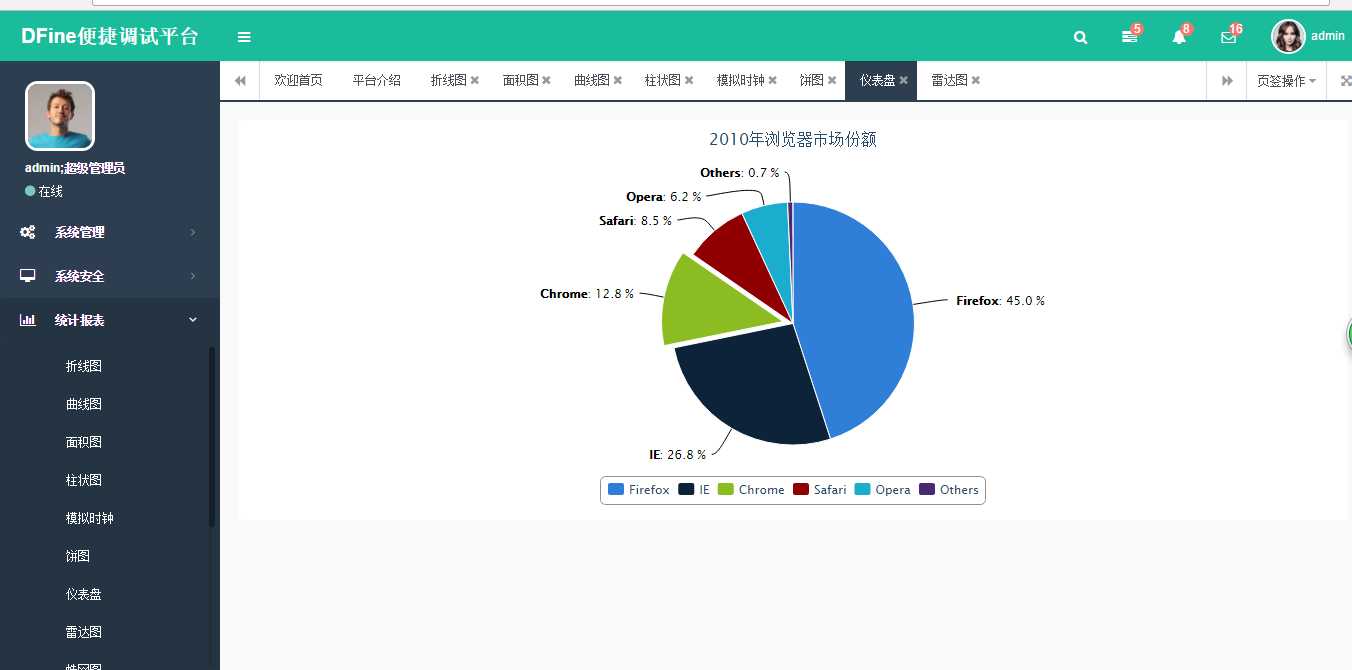Toggle Others series in chart legend
The height and width of the screenshot is (670, 1352).
pos(948,490)
